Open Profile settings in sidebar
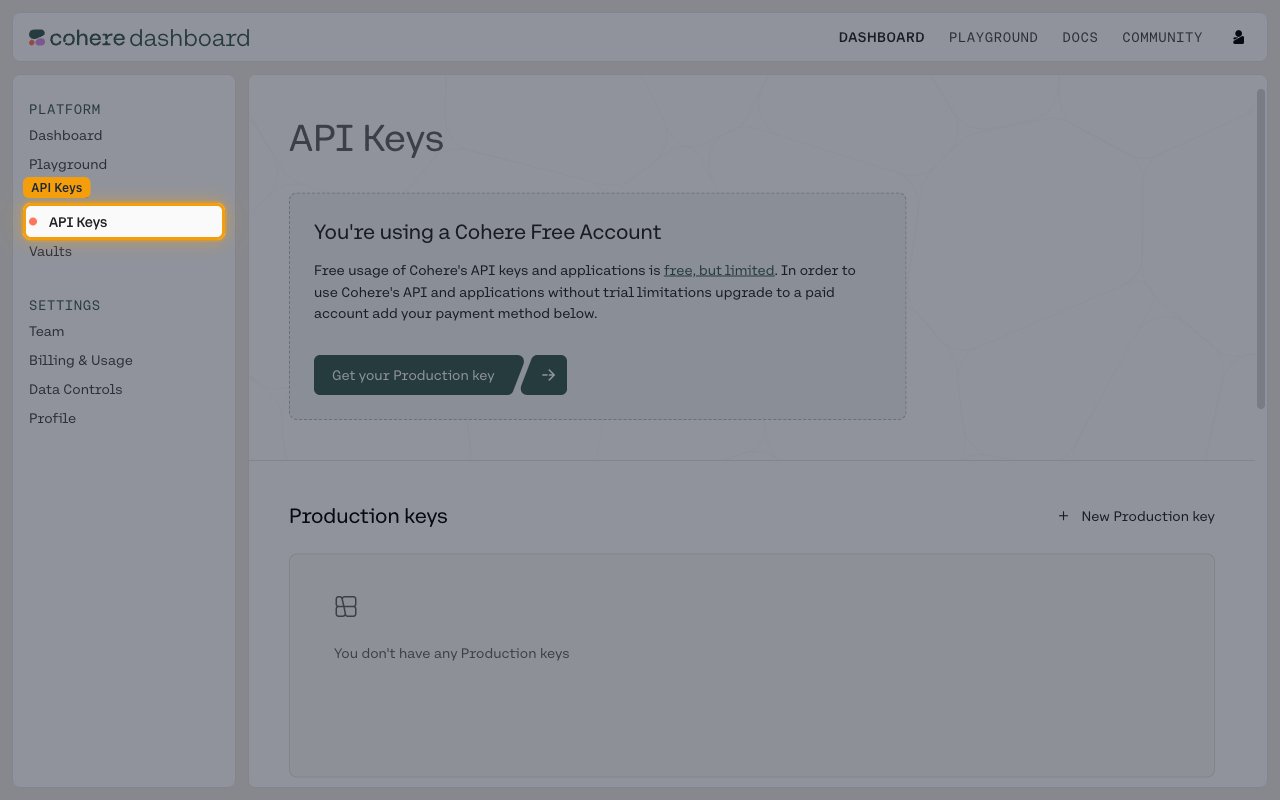The image size is (1280, 800). (52, 418)
